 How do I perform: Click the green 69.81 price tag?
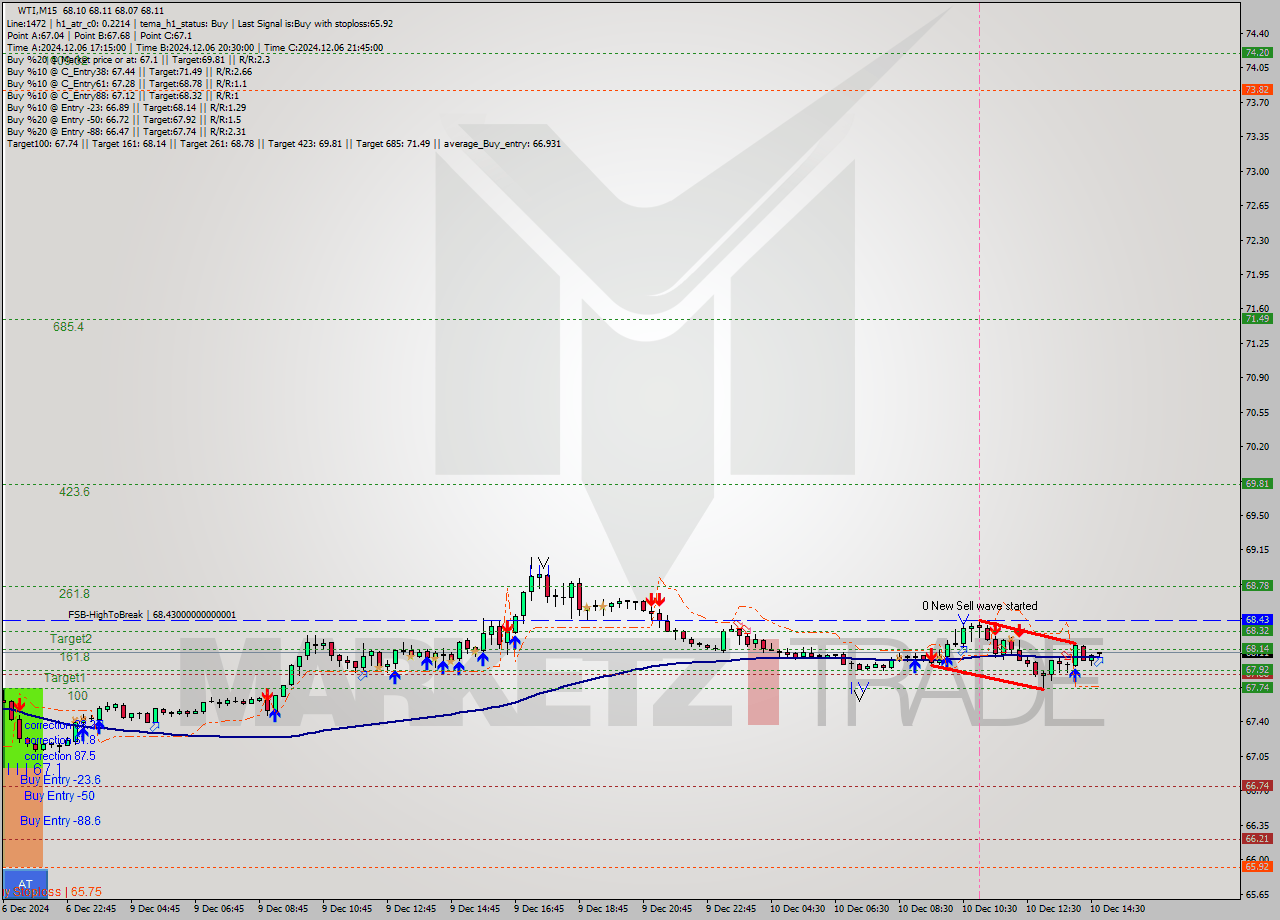(1257, 484)
